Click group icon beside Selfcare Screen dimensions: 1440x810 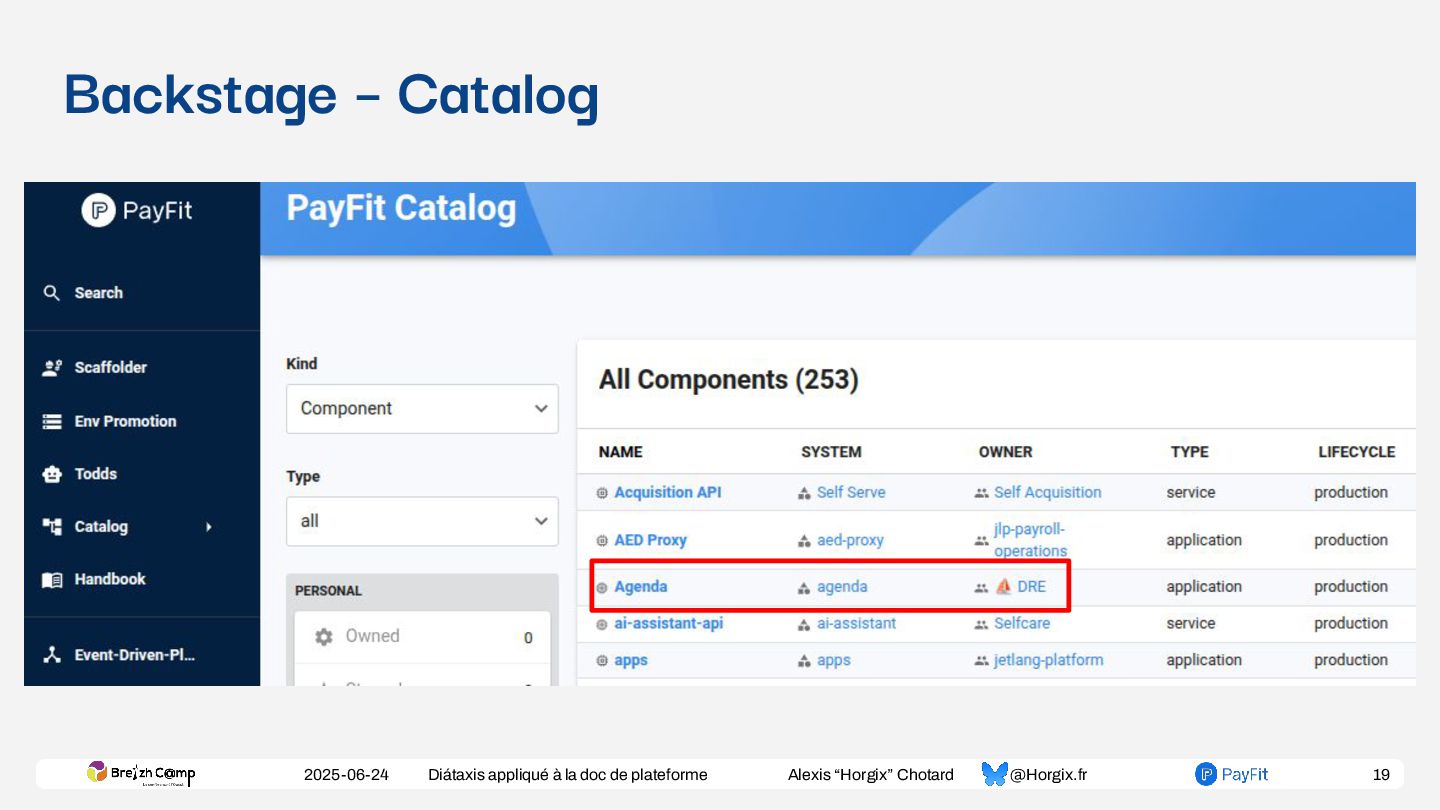981,624
